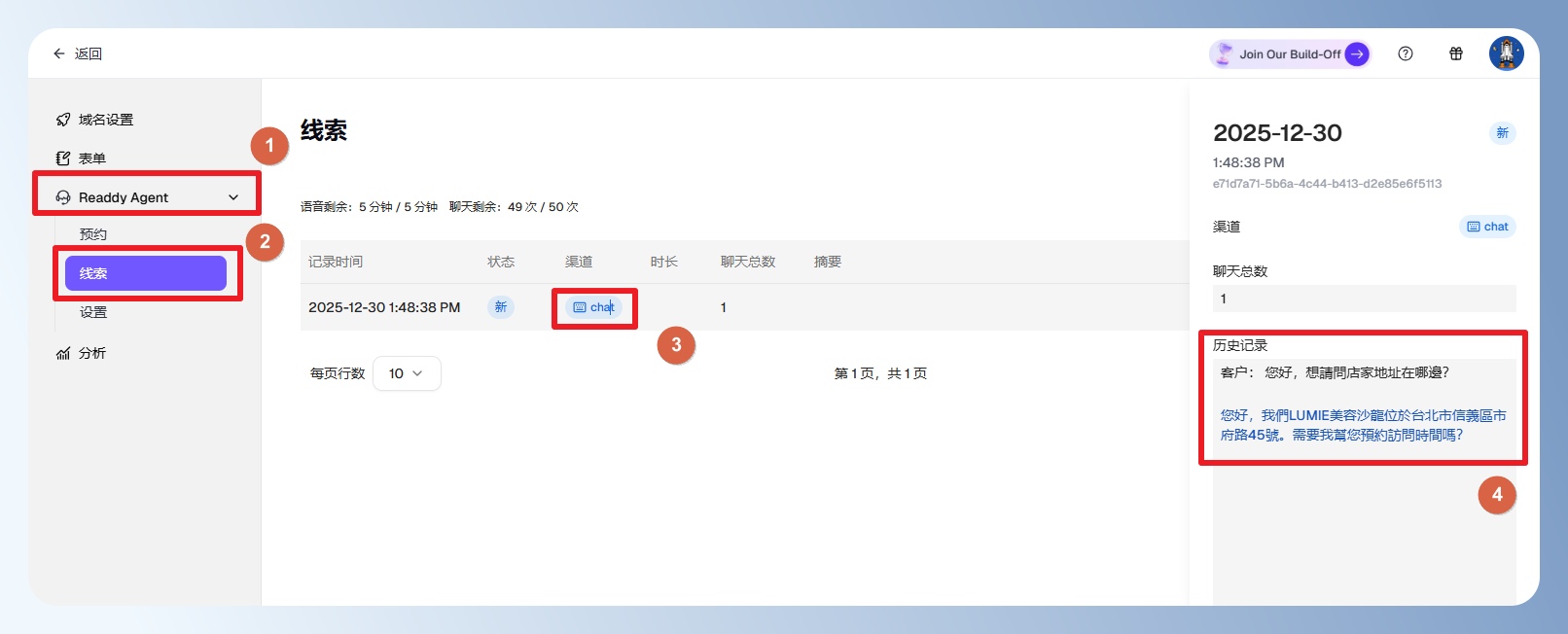Image resolution: width=1568 pixels, height=634 pixels.
Task: Click the chat channel tag in table row
Action: pos(593,307)
